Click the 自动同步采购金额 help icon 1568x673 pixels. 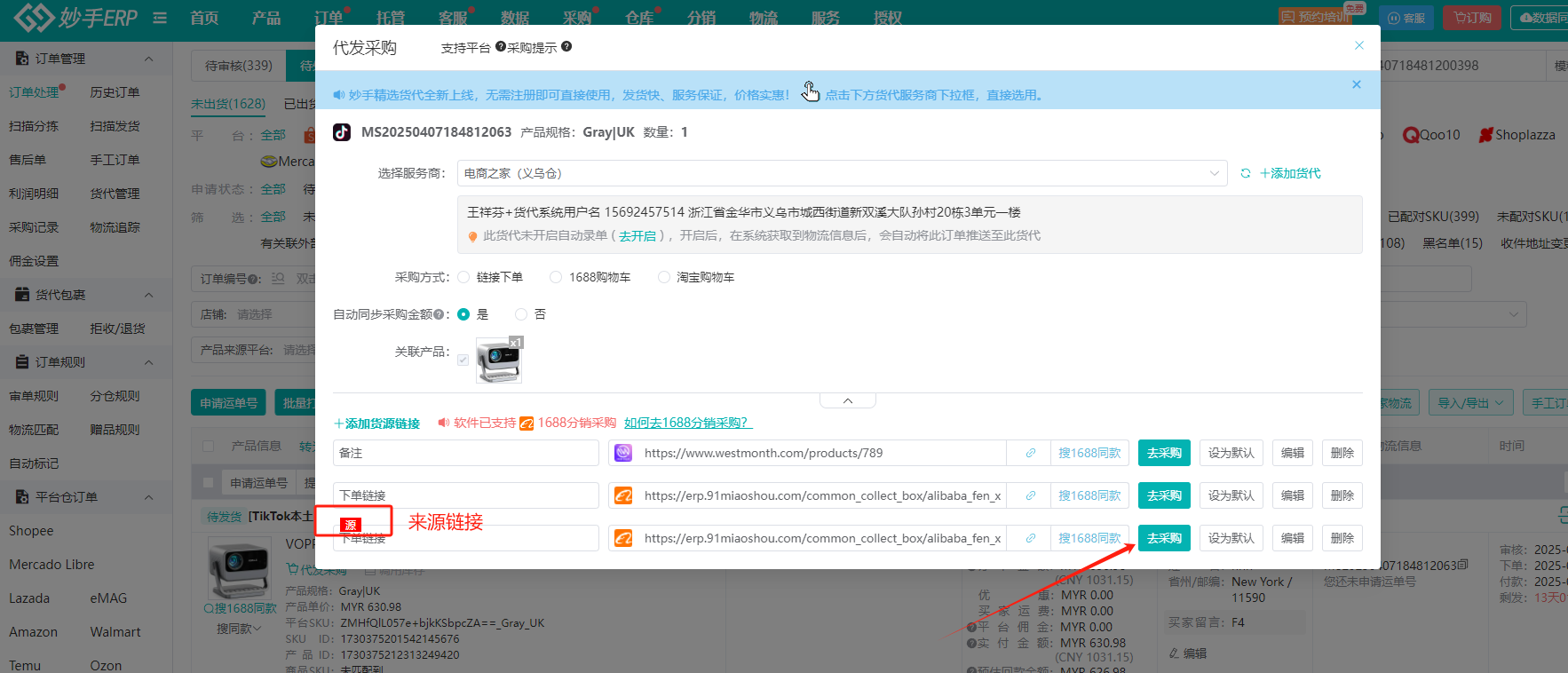[x=439, y=314]
